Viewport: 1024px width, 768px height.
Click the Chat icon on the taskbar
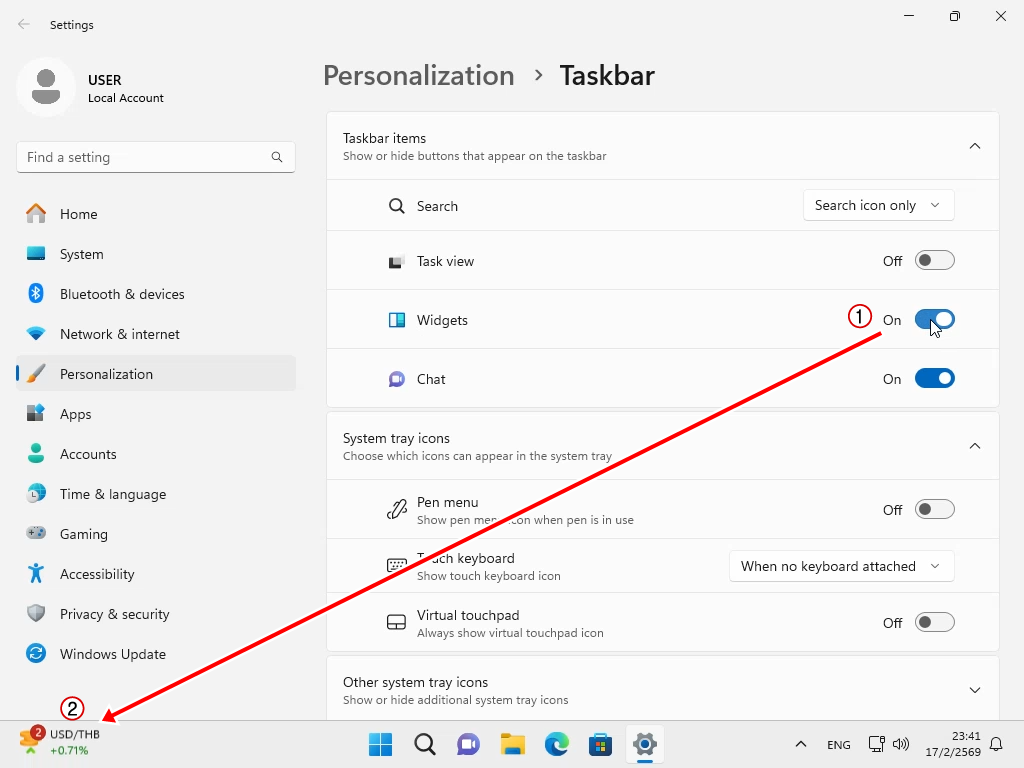pyautogui.click(x=468, y=744)
